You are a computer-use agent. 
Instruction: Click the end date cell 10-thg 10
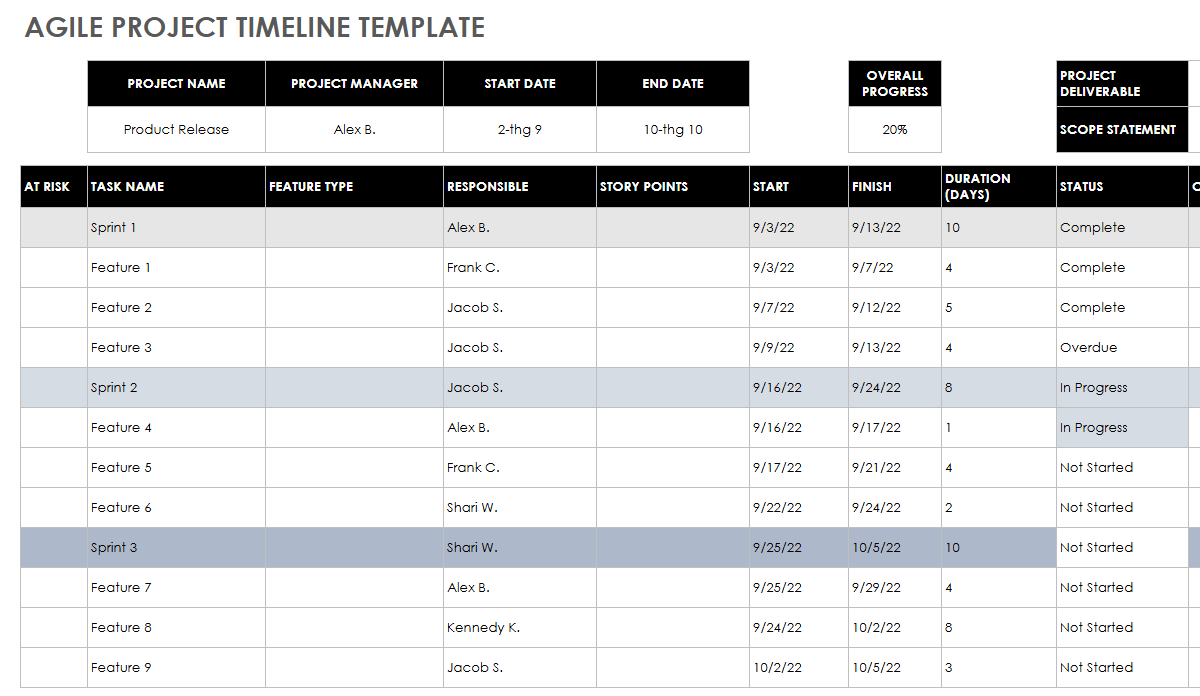click(x=673, y=130)
